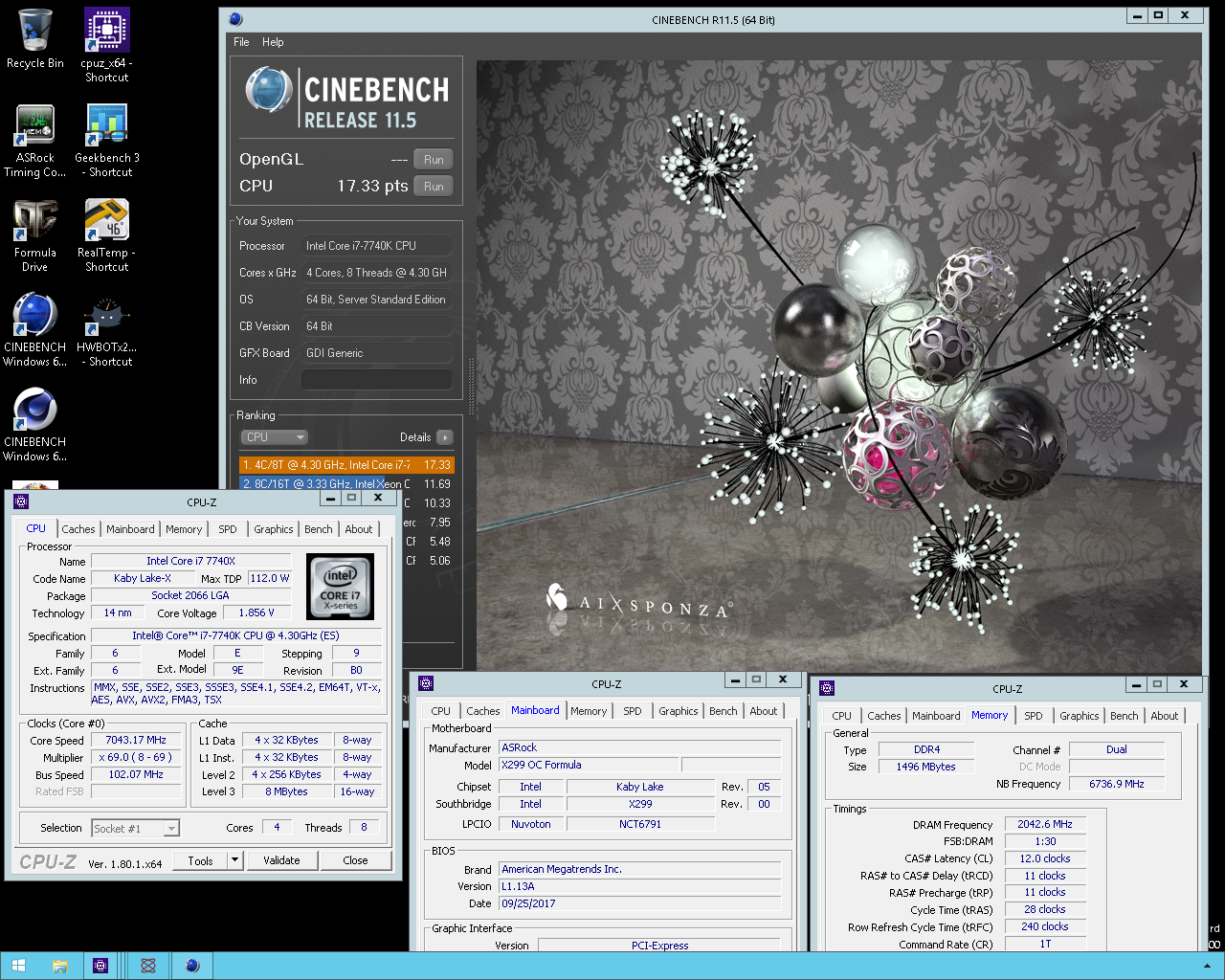Click the CPU-Z Mainboard window title icon
Viewport: 1225px width, 980px height.
tap(426, 683)
